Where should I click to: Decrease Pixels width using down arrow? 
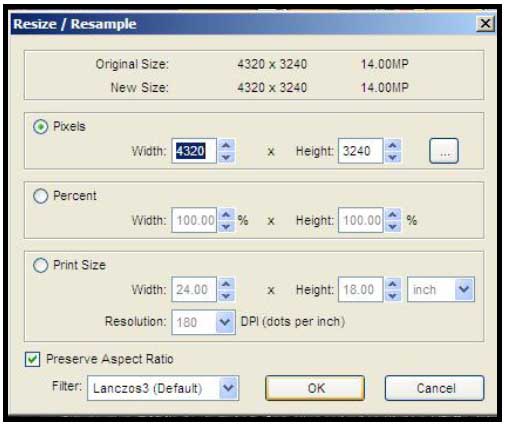226,157
